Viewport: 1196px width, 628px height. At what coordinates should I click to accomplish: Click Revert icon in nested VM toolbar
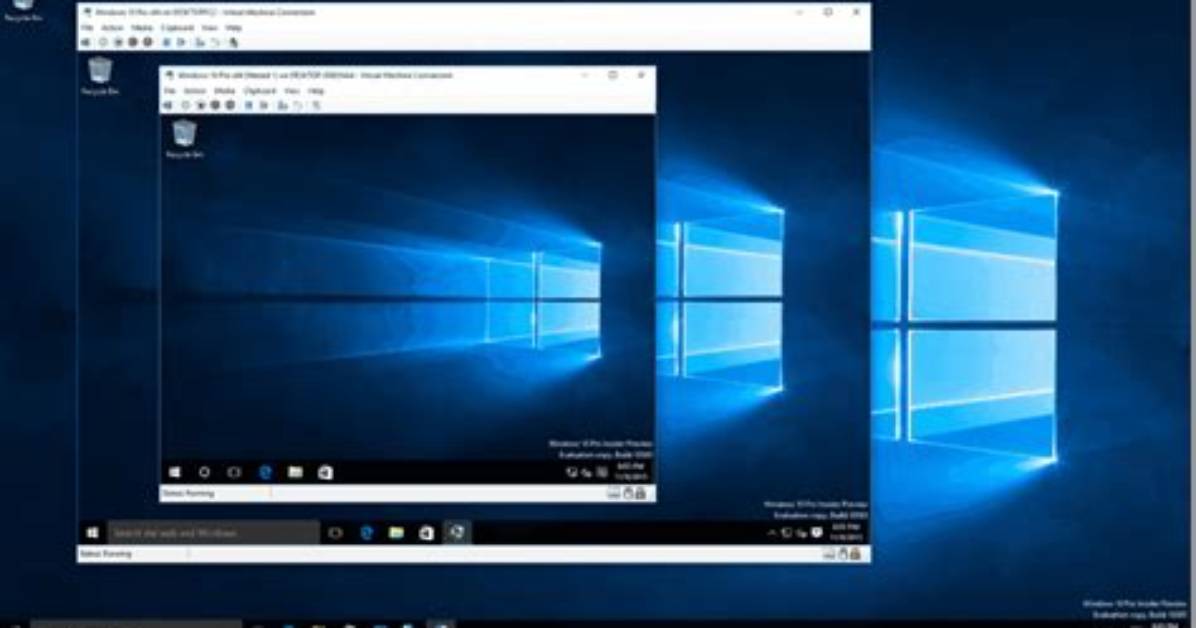click(299, 105)
